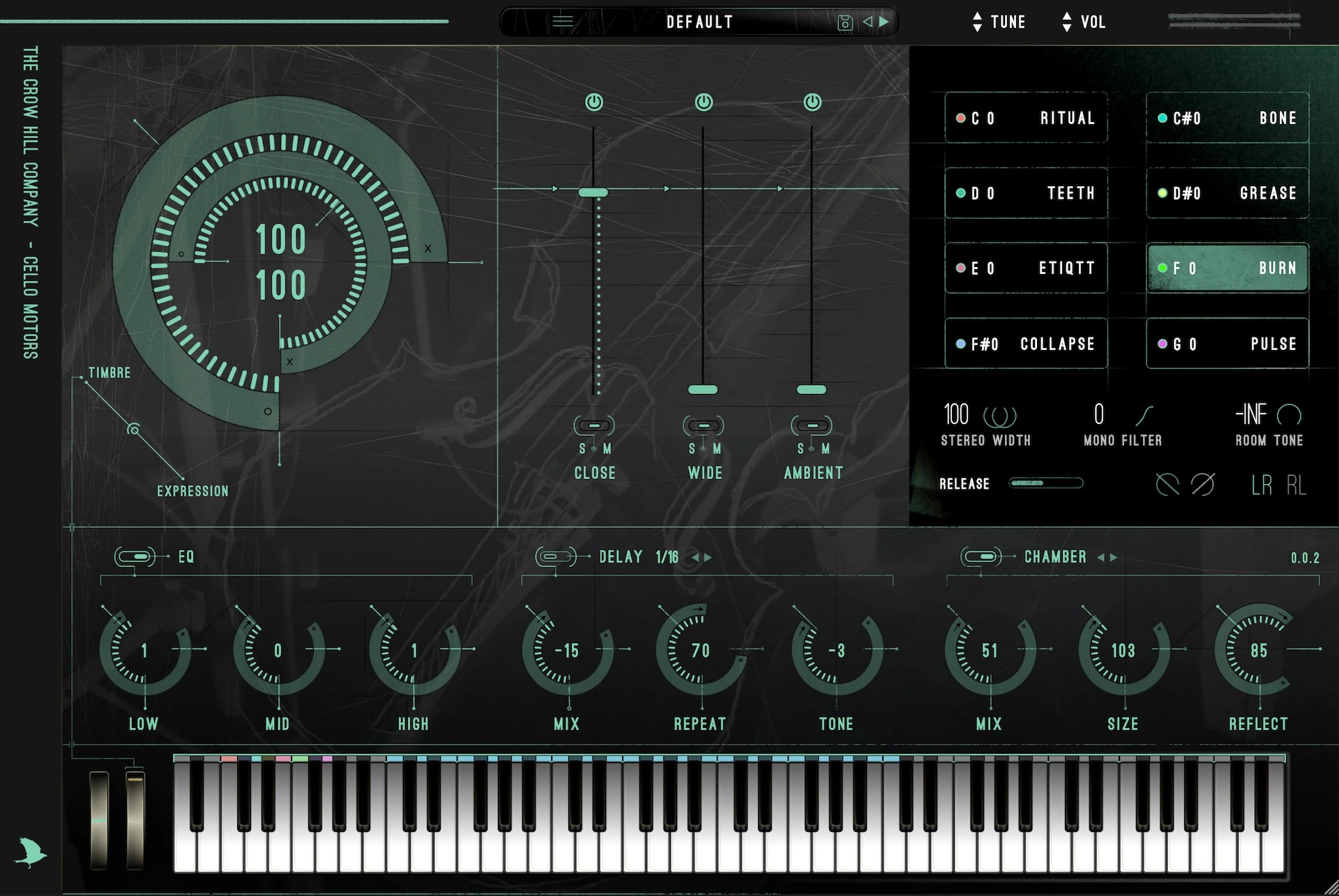Step delay time forward from 1/16
Viewport: 1339px width, 896px height.
tap(709, 558)
